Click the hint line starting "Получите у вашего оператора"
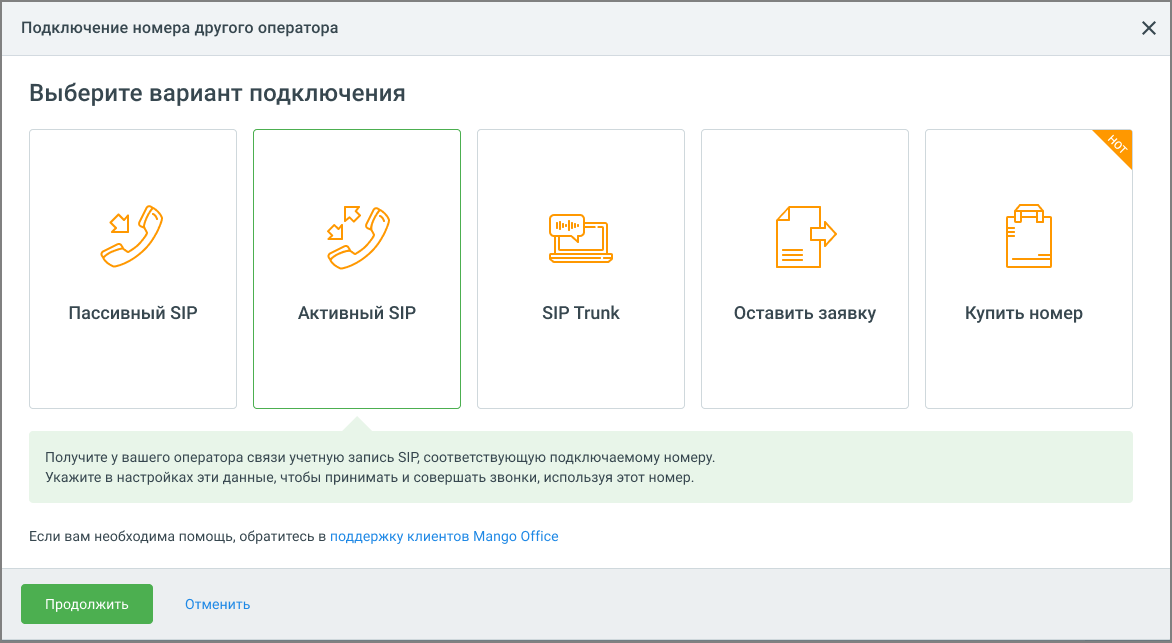 380,457
